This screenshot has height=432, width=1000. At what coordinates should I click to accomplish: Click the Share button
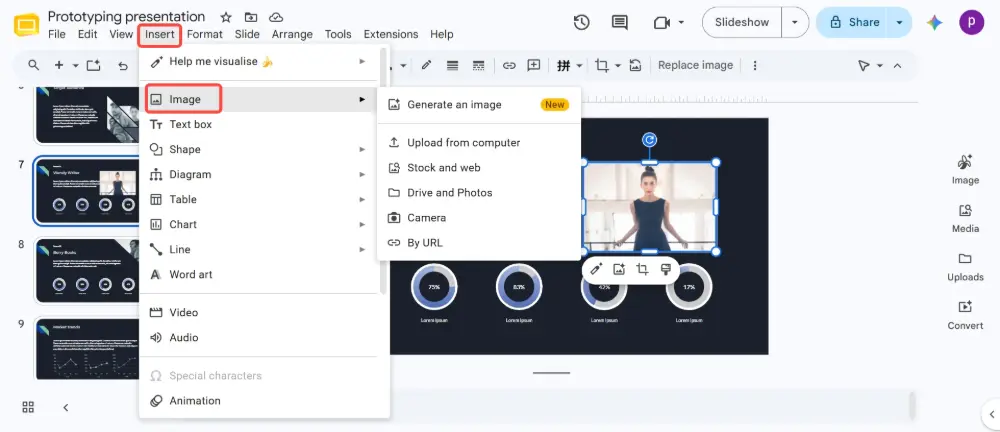click(x=854, y=22)
